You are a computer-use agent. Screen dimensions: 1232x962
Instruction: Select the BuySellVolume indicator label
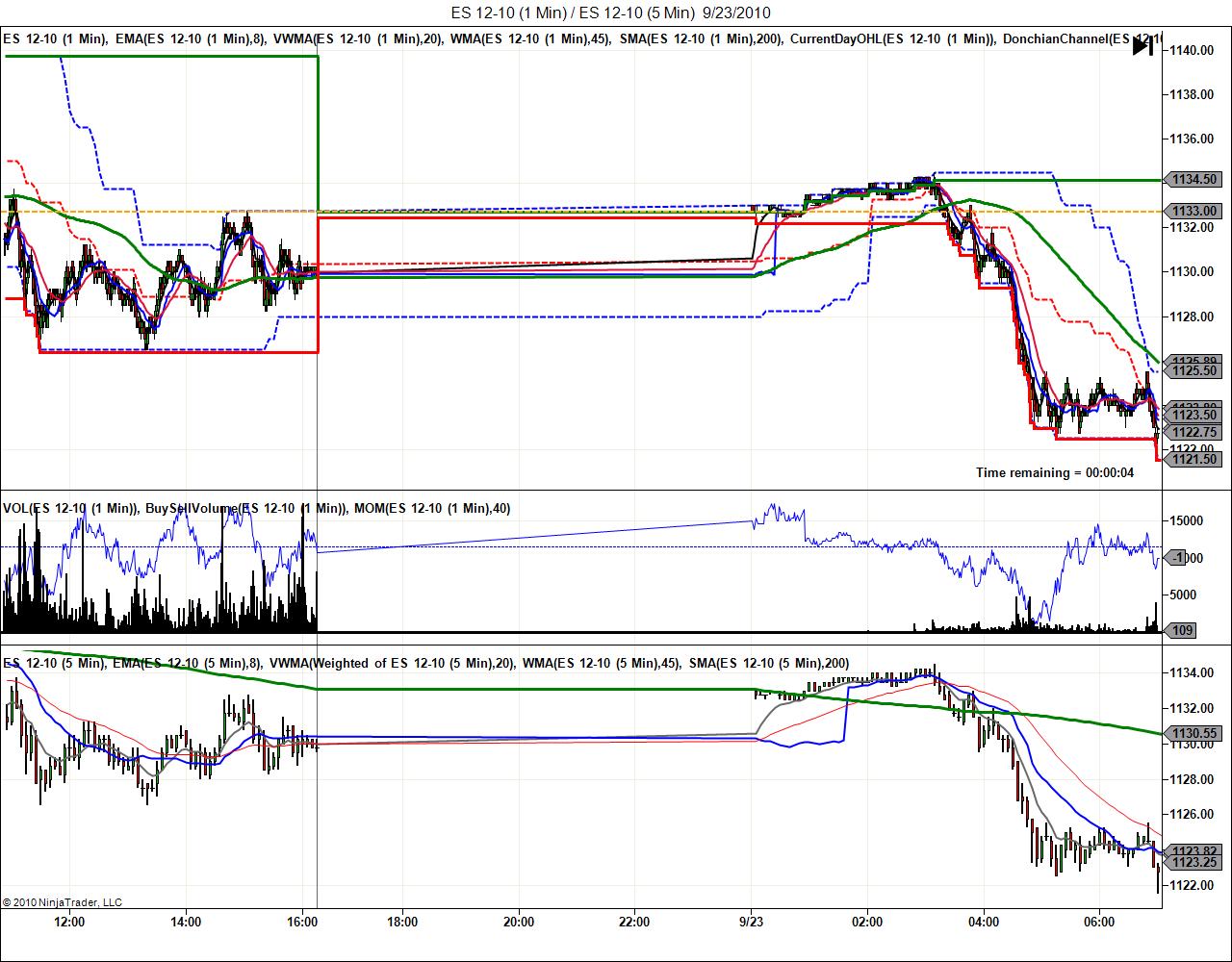245,508
